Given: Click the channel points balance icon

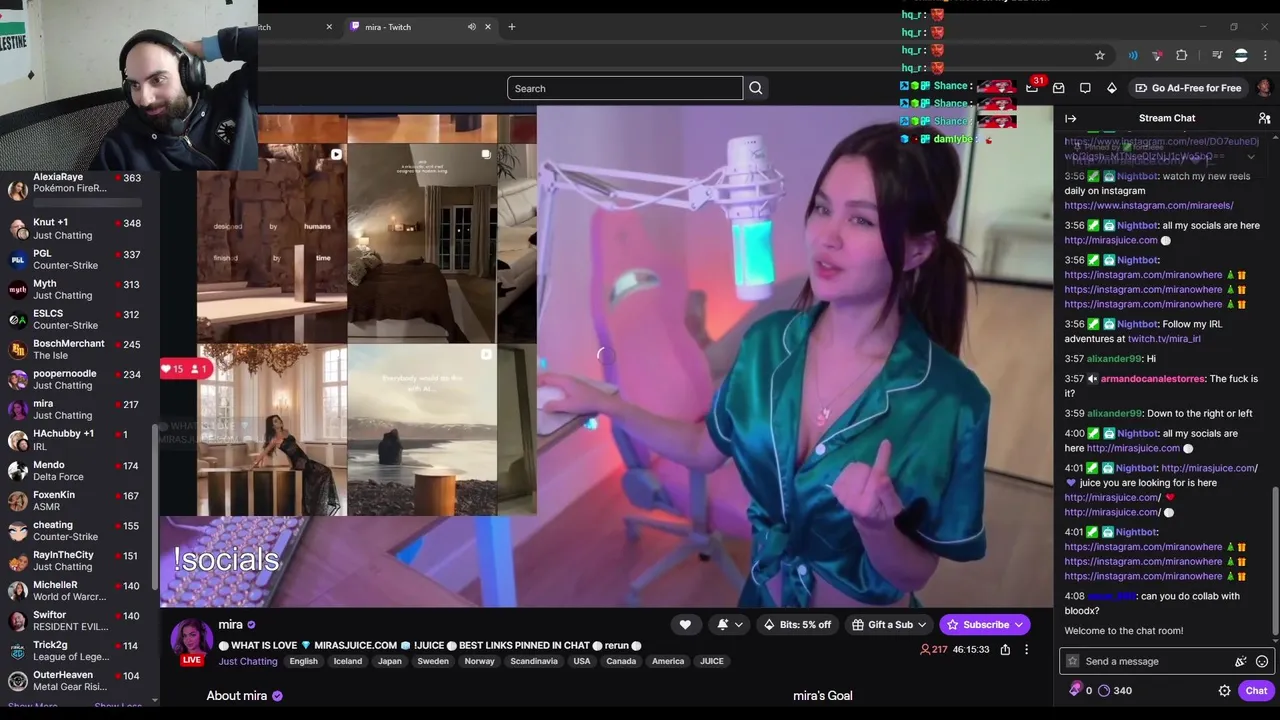Looking at the screenshot, I should 1104,690.
